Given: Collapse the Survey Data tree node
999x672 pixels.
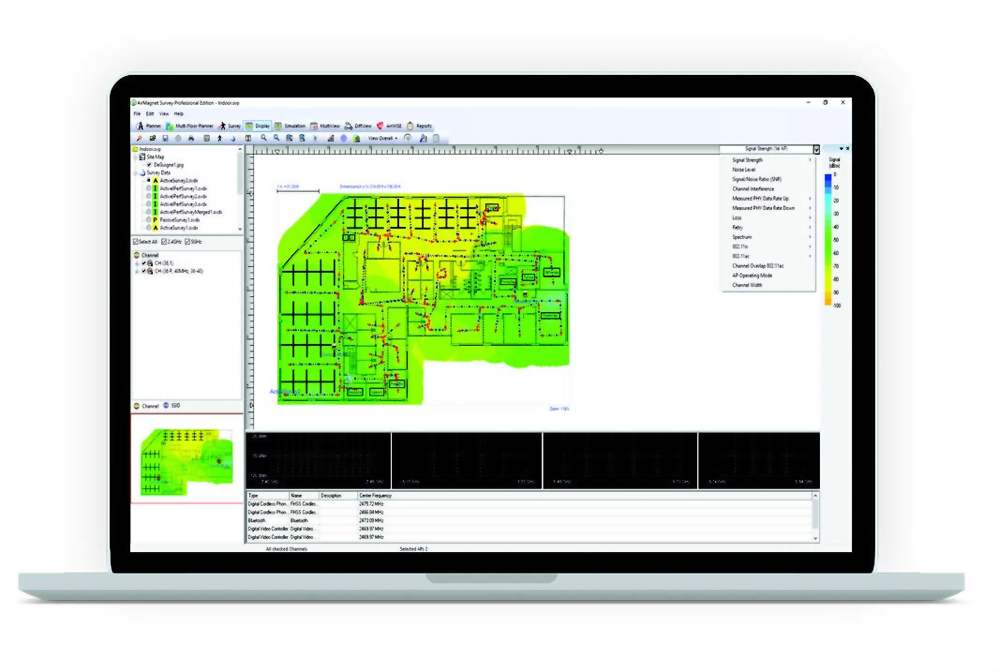Looking at the screenshot, I should coord(137,172).
